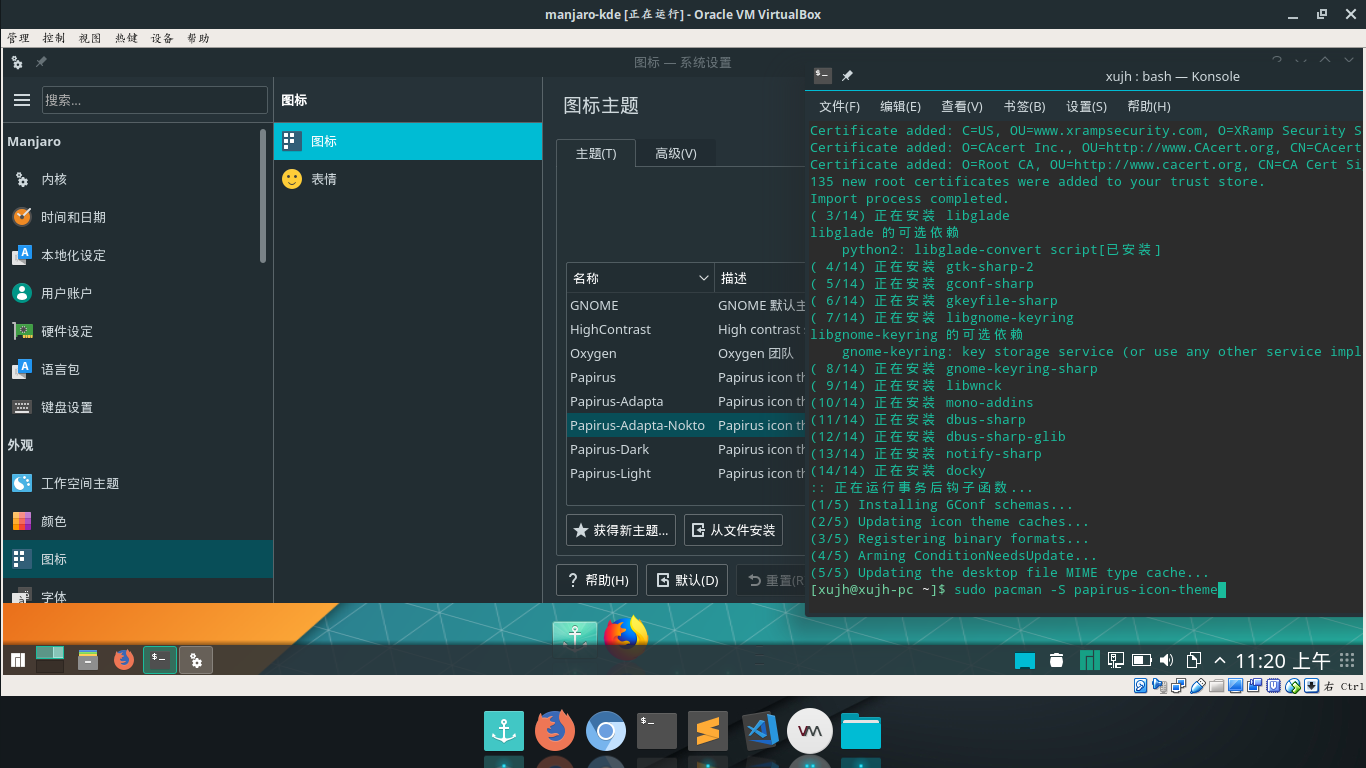The image size is (1366, 768).
Task: Open the Manjaro settings tray icon
Action: (1088, 660)
